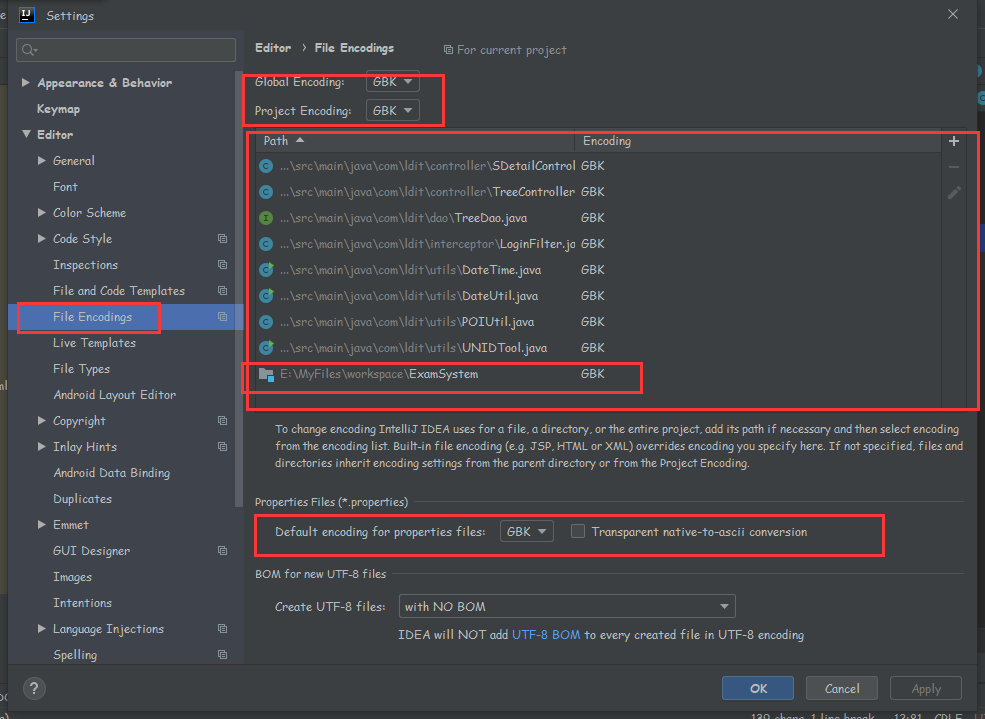985x719 pixels.
Task: Open Create UTF-8 files dropdown
Action: [567, 607]
